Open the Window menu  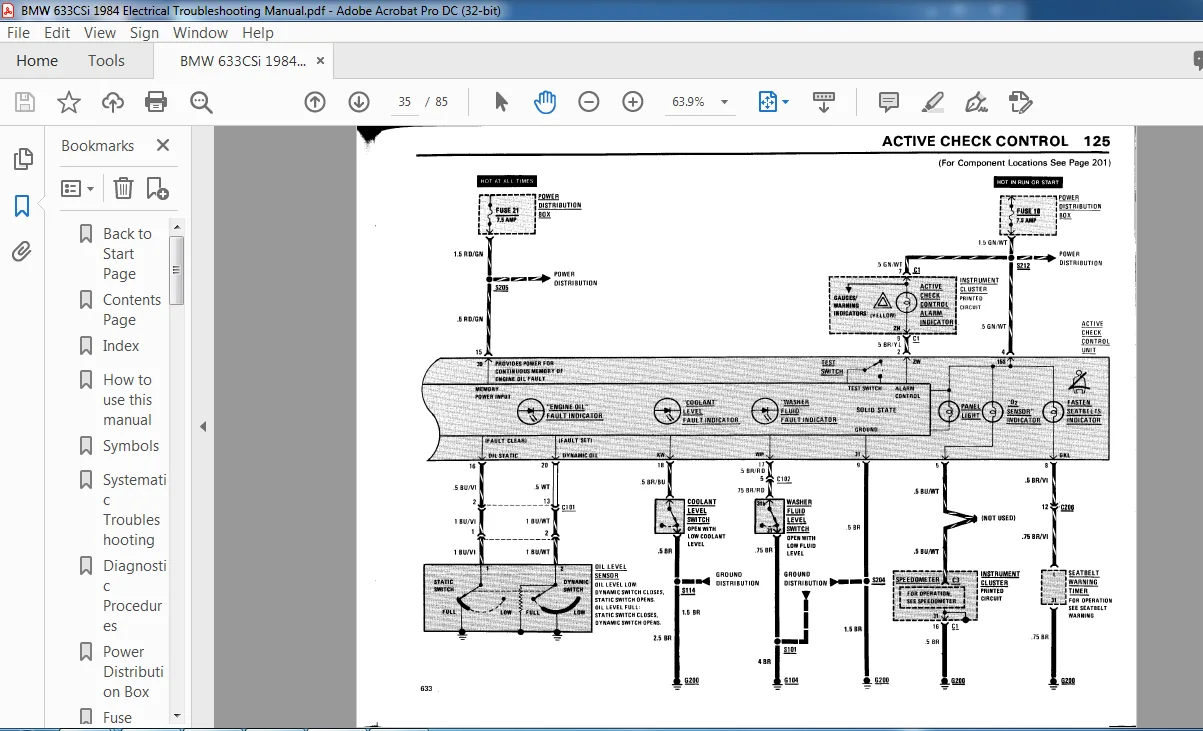200,32
